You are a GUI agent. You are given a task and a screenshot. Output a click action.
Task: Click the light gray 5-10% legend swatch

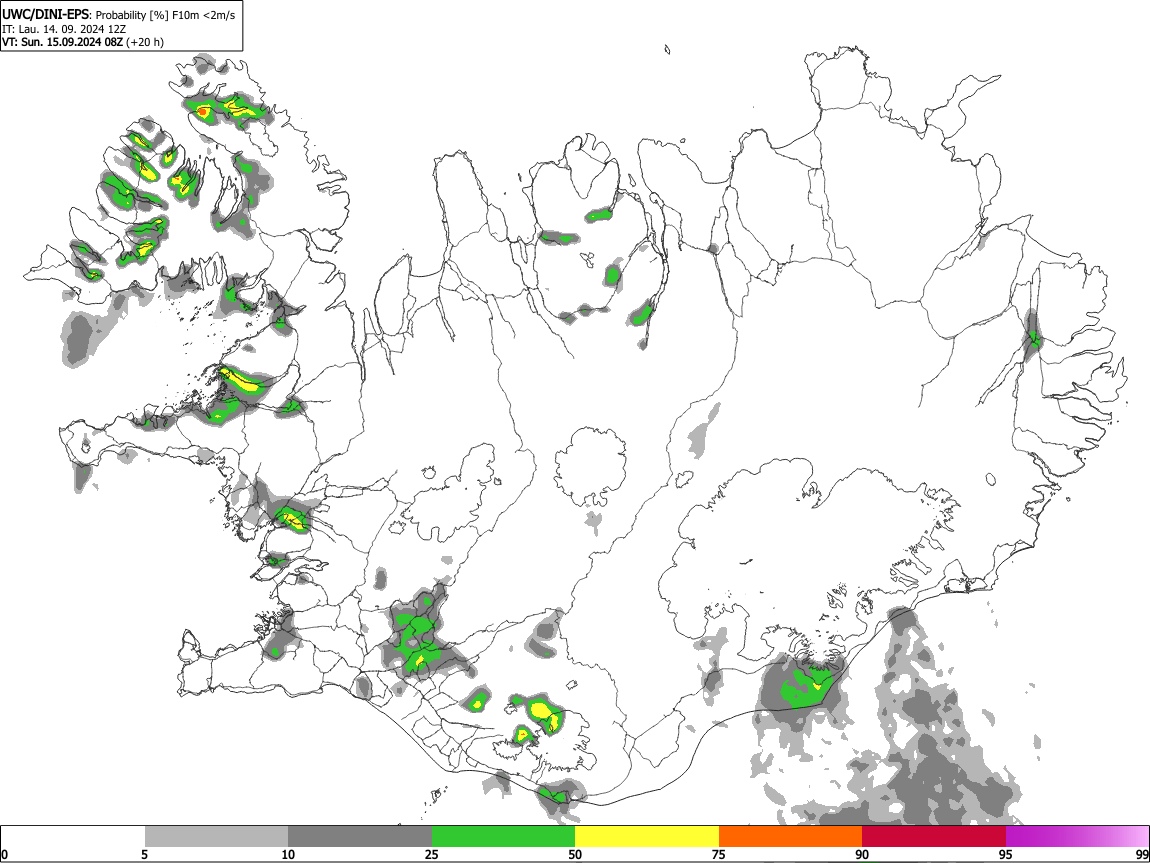pos(216,837)
